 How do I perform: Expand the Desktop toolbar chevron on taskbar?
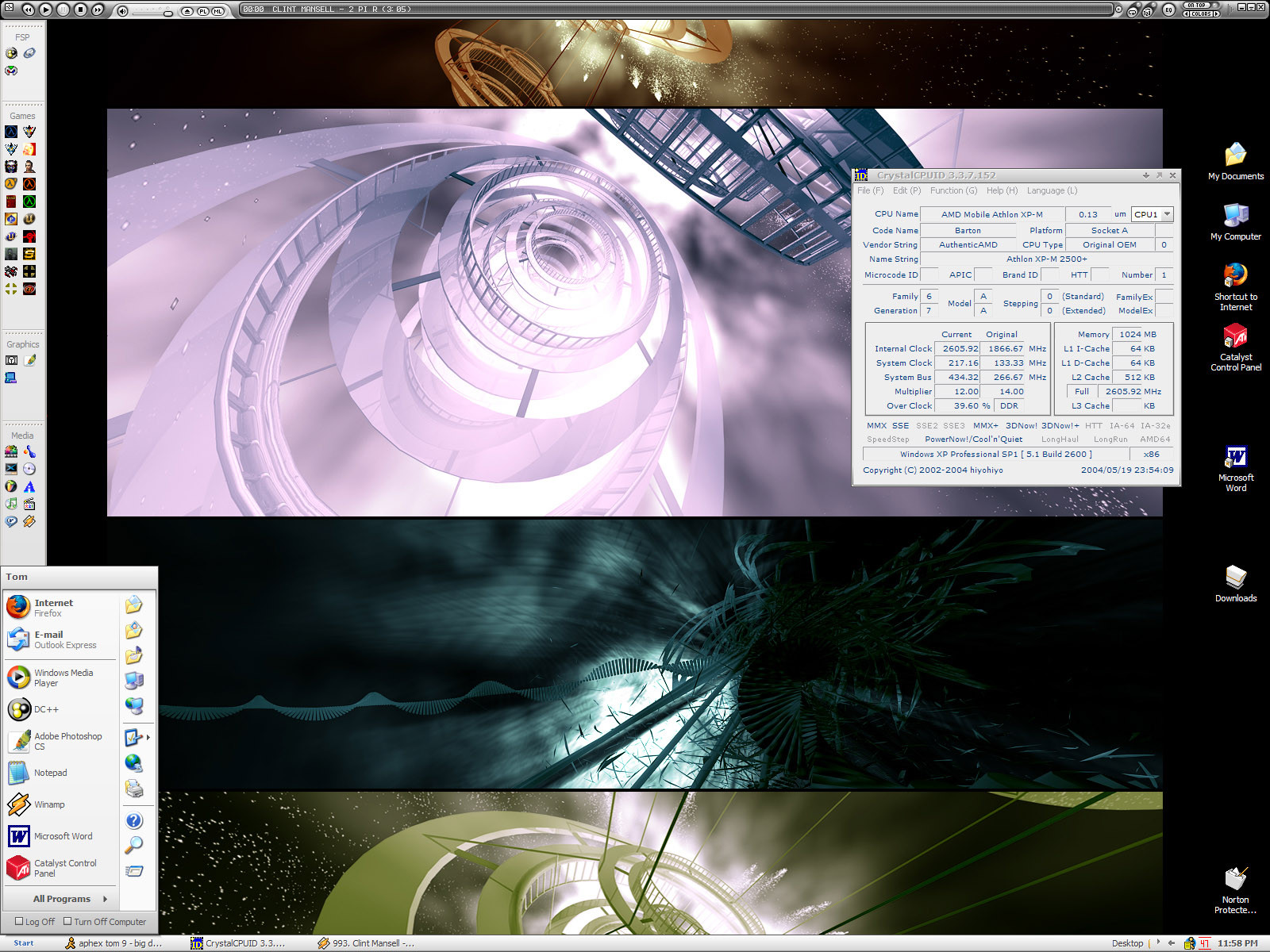click(x=1157, y=942)
